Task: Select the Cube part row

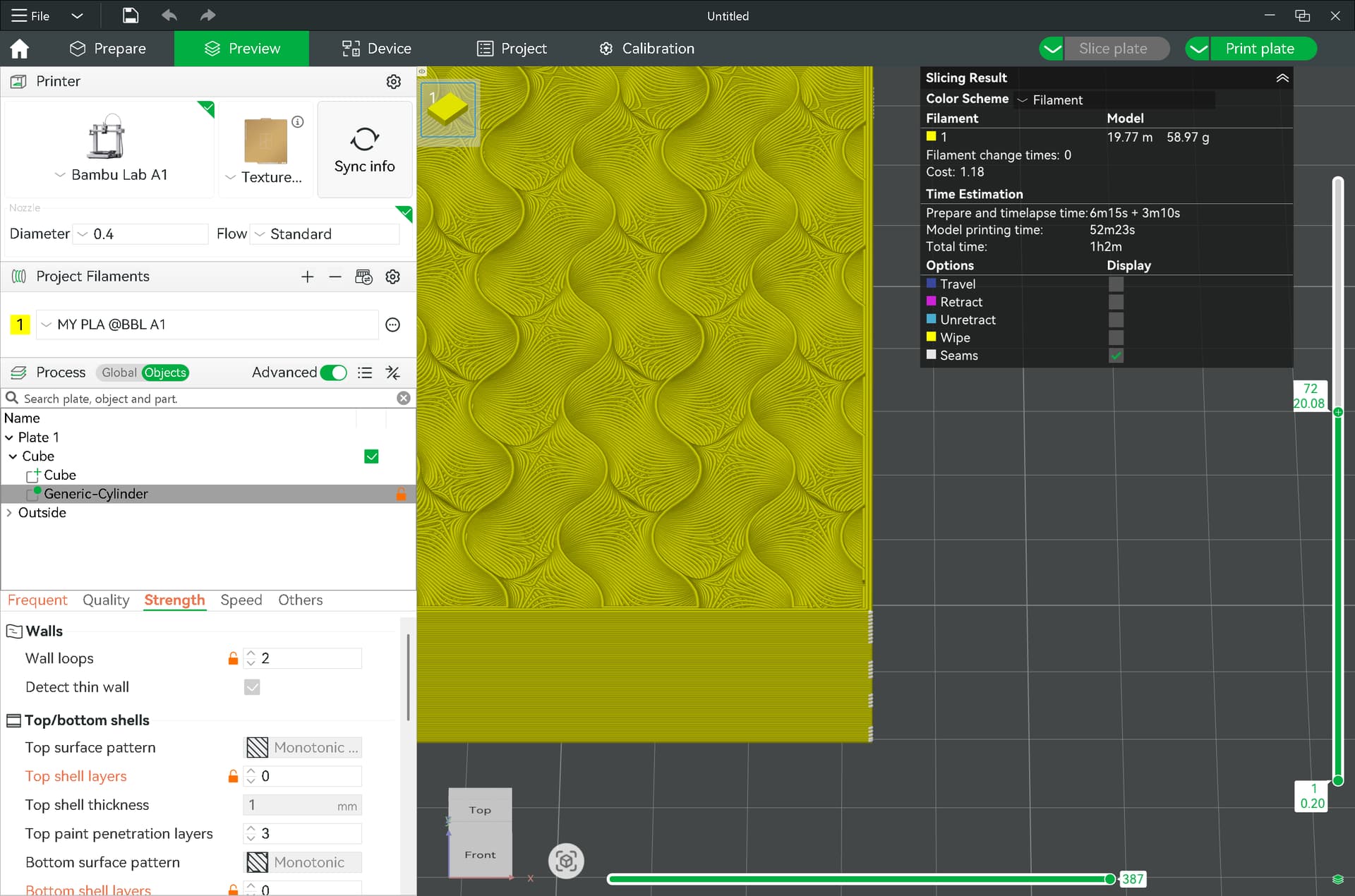Action: pyautogui.click(x=208, y=476)
